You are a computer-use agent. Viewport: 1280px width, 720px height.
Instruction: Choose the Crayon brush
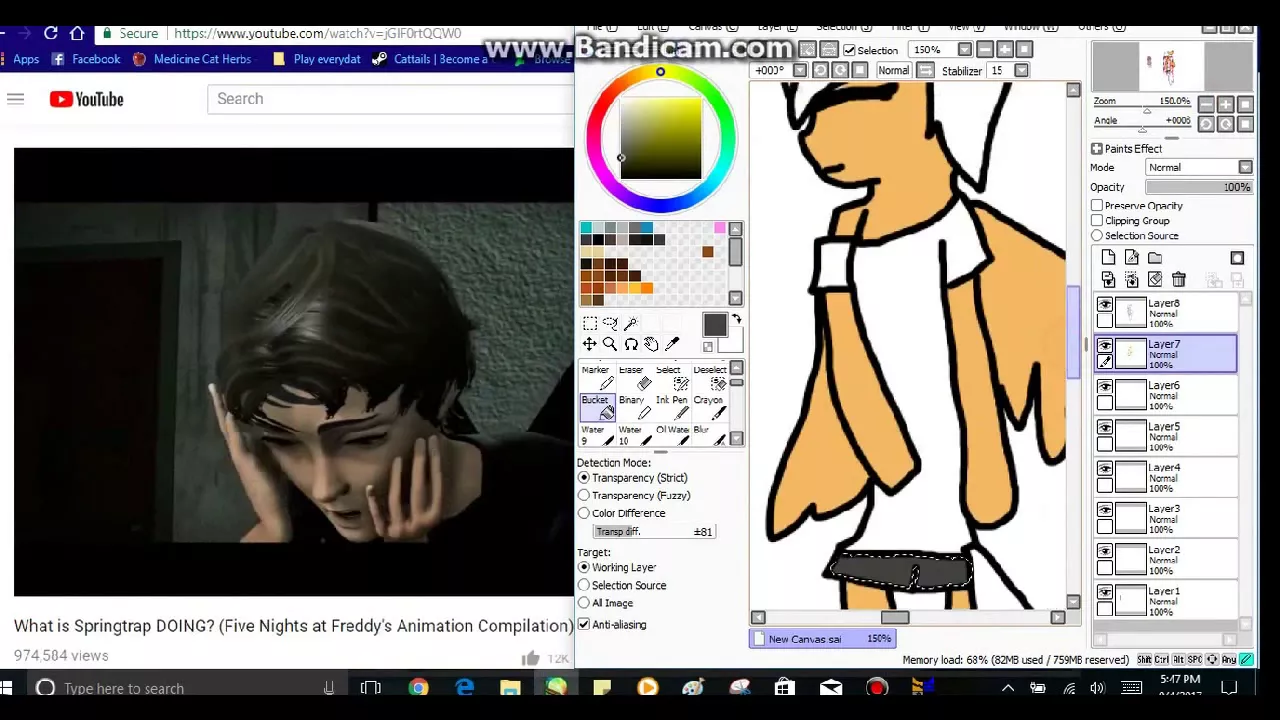(709, 407)
